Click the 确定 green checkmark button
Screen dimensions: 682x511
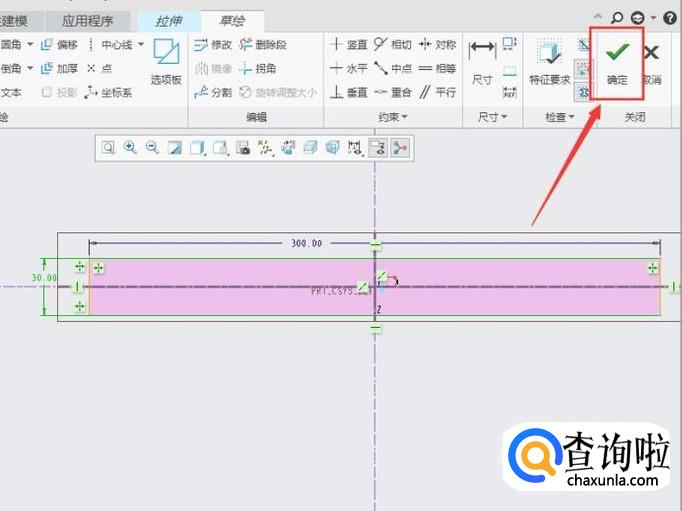pyautogui.click(x=617, y=63)
